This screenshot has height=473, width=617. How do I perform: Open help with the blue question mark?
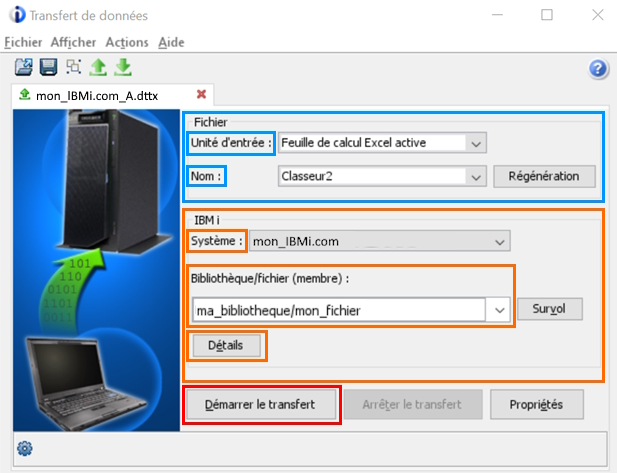coord(598,68)
